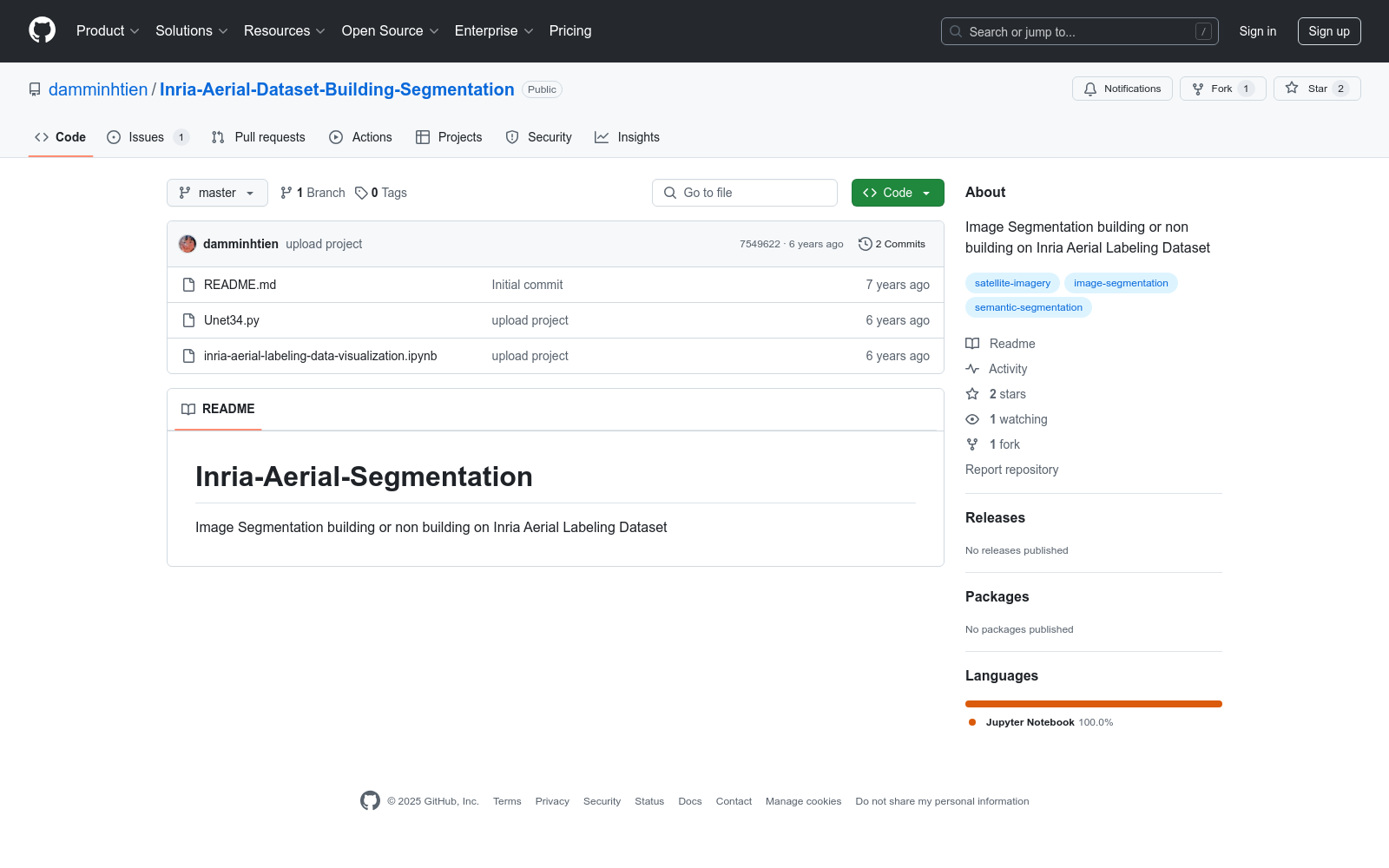Image resolution: width=1389 pixels, height=868 pixels.
Task: Click damminhtien's avatar in the commit row
Action: (x=188, y=244)
